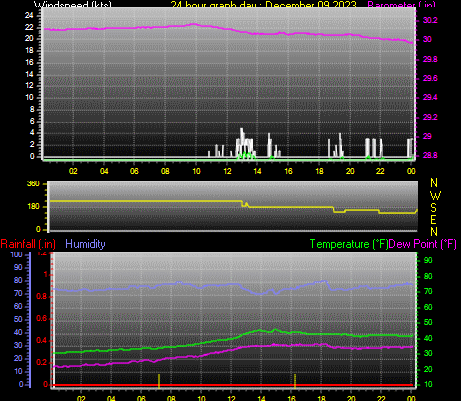Click the yellow rainfall marker near 07:00
Viewport: 461px width, 401px height.
click(159, 381)
